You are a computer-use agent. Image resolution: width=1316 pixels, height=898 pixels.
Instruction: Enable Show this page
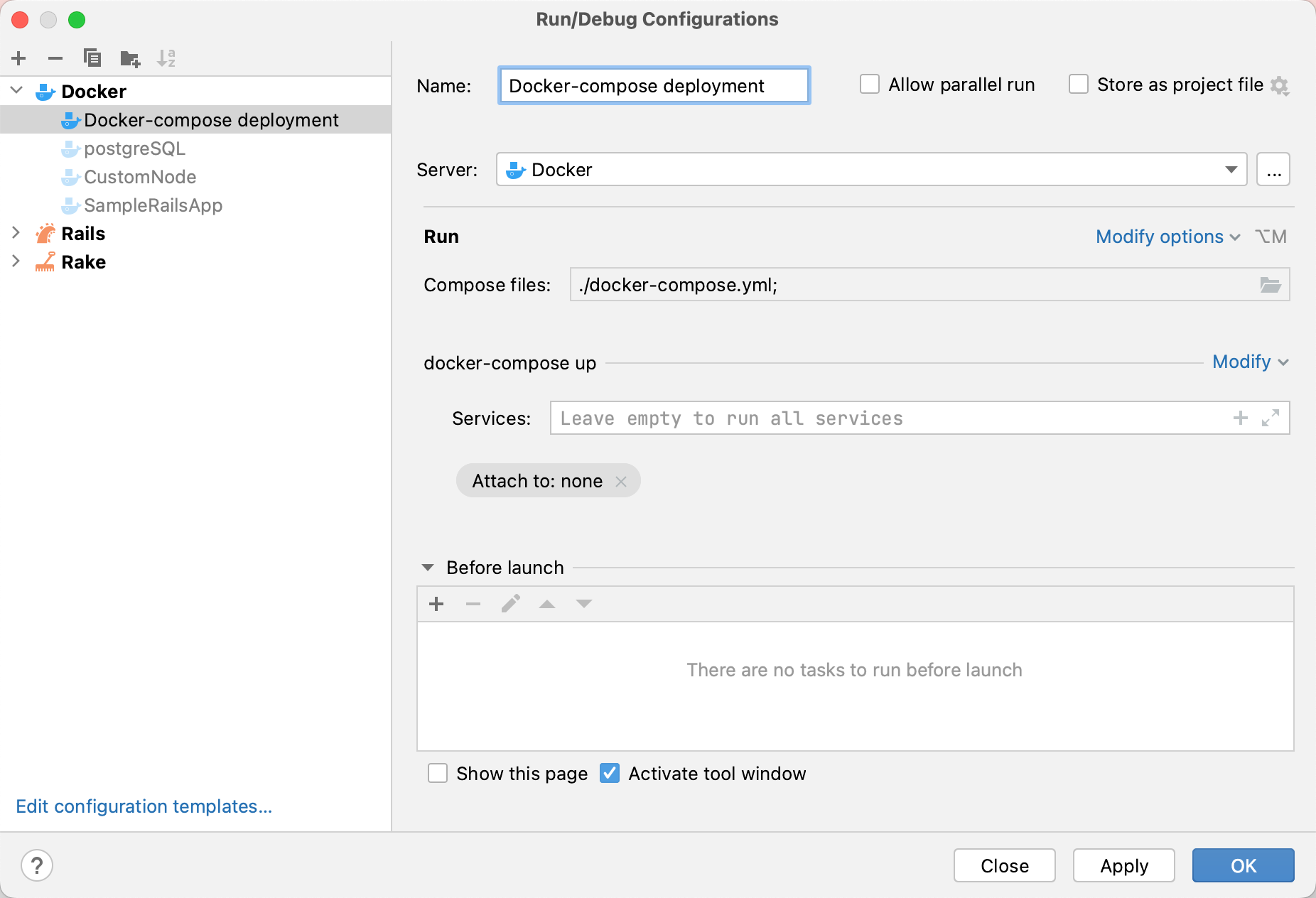coord(438,773)
